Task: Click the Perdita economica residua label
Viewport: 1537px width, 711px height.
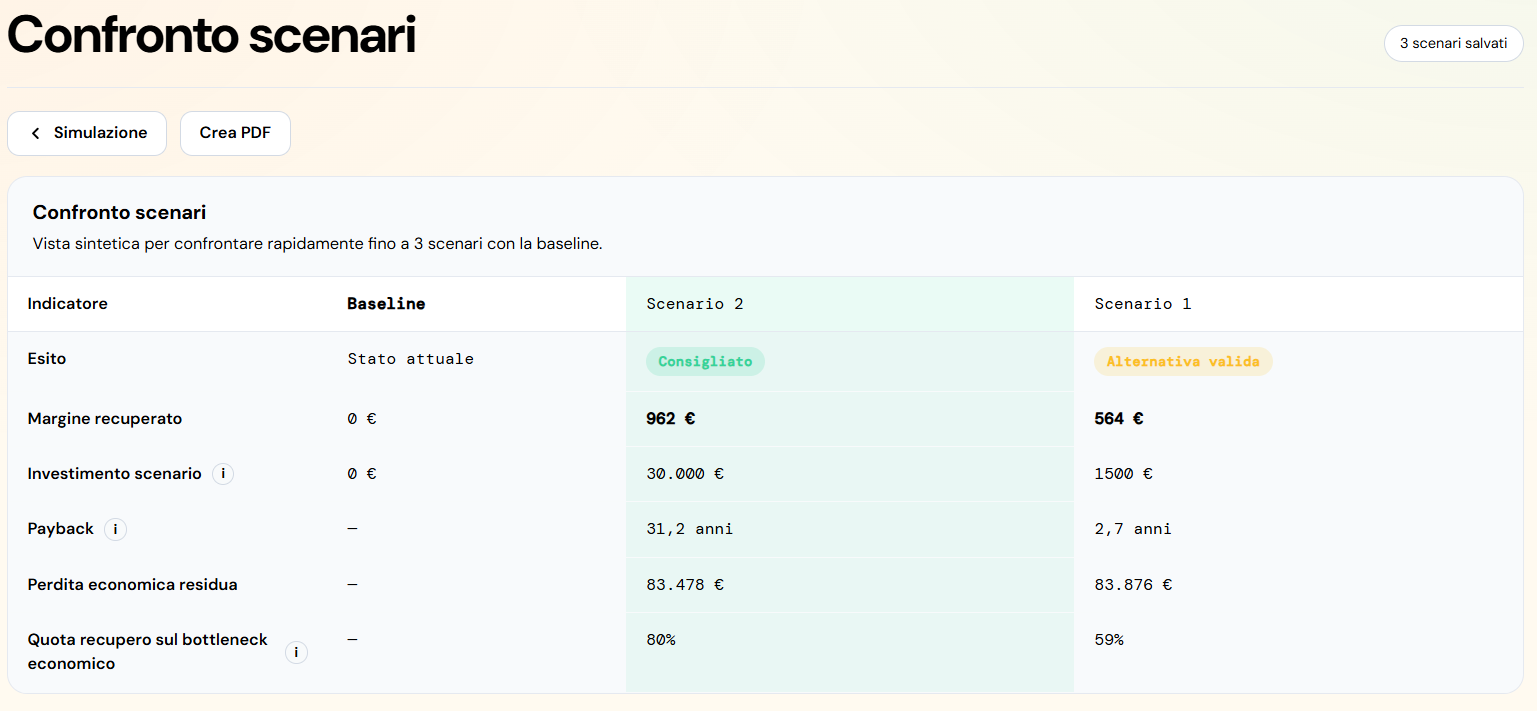Action: pos(132,584)
